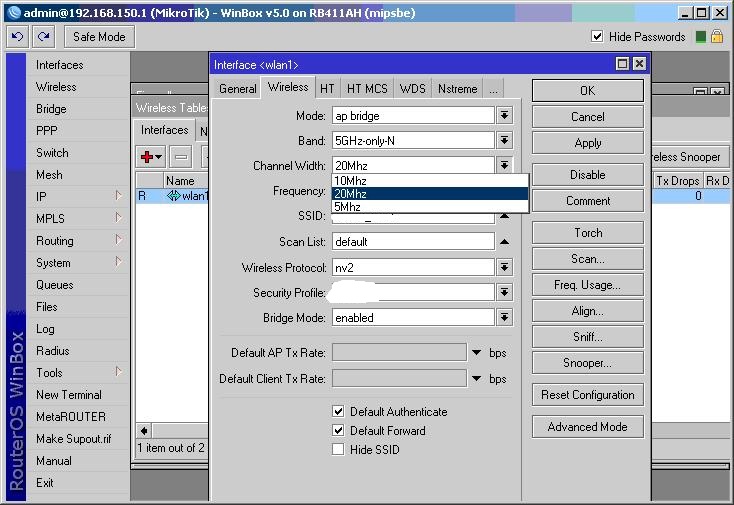Switch to the HT tab
Screen dimensions: 734x505
click(x=327, y=88)
